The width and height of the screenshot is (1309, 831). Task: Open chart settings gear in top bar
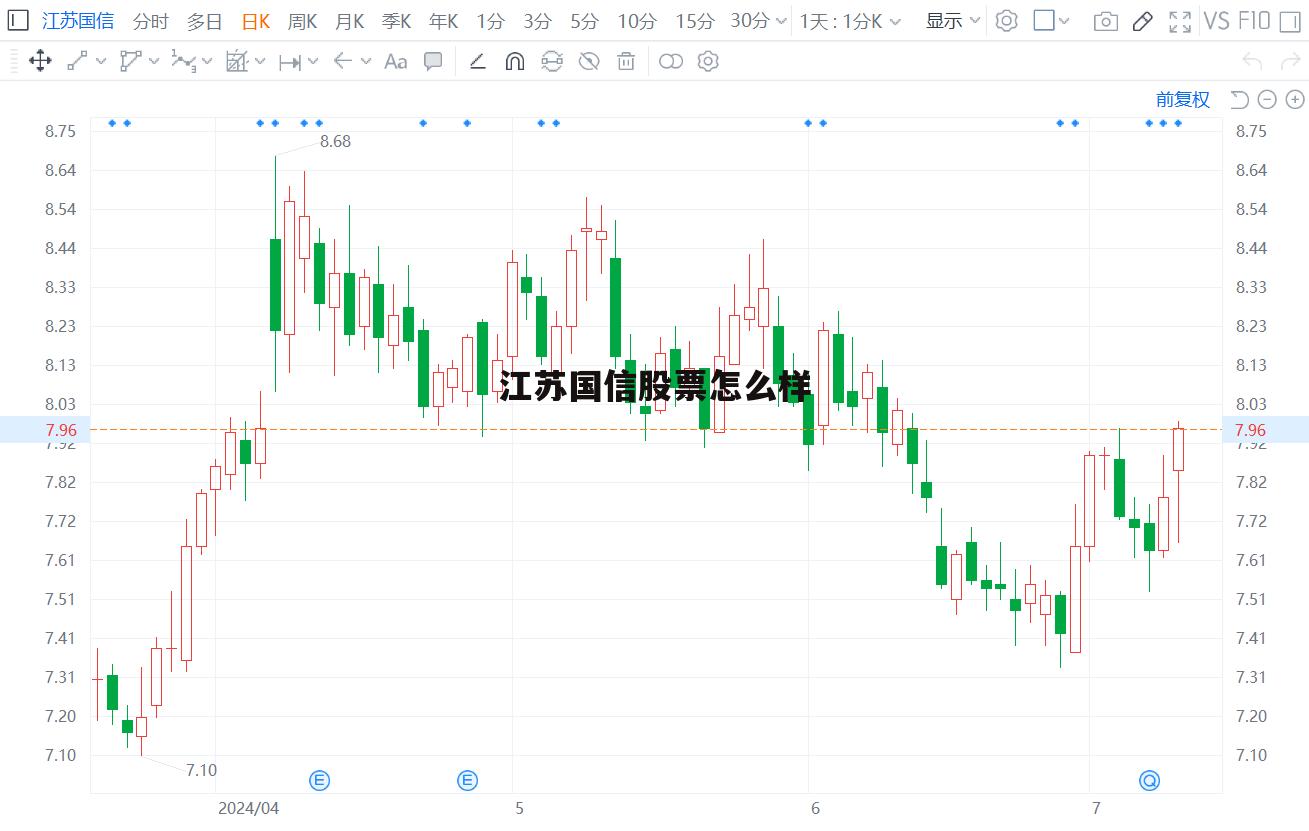coord(1006,20)
